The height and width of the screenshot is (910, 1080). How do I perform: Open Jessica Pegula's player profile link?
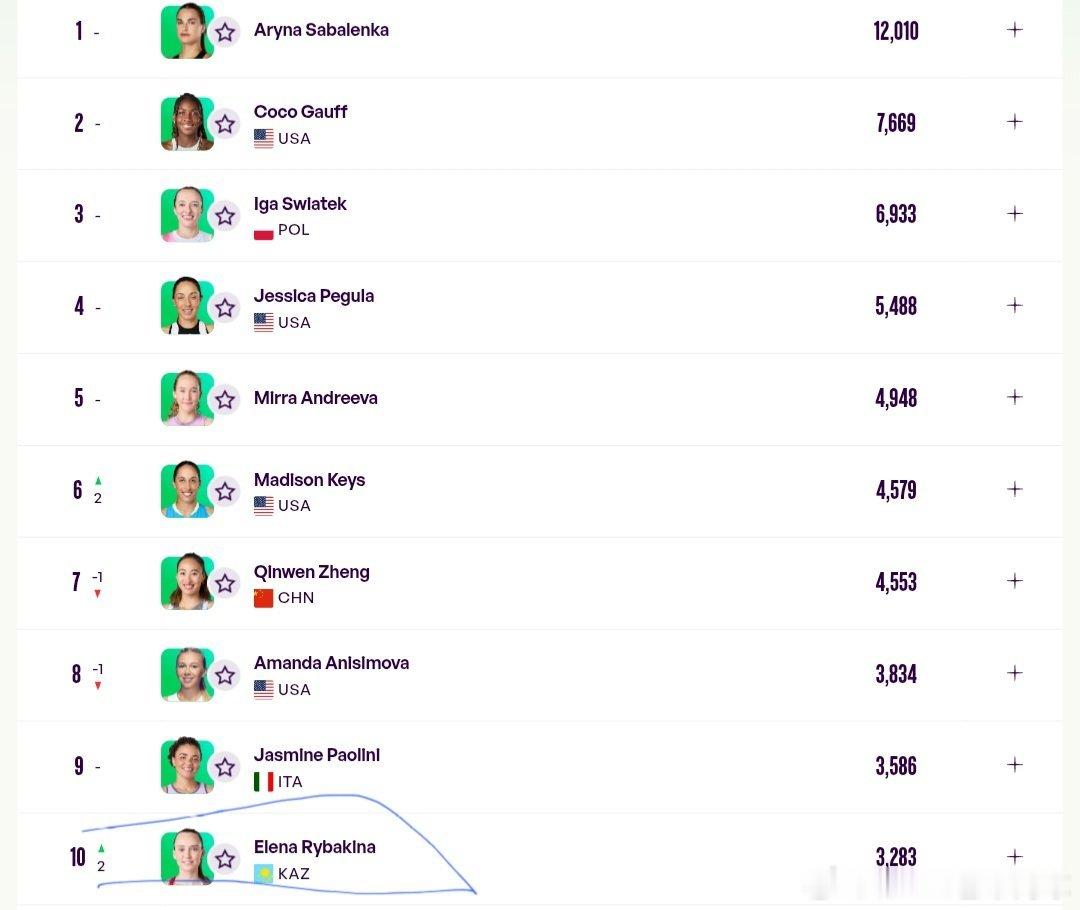coord(314,296)
